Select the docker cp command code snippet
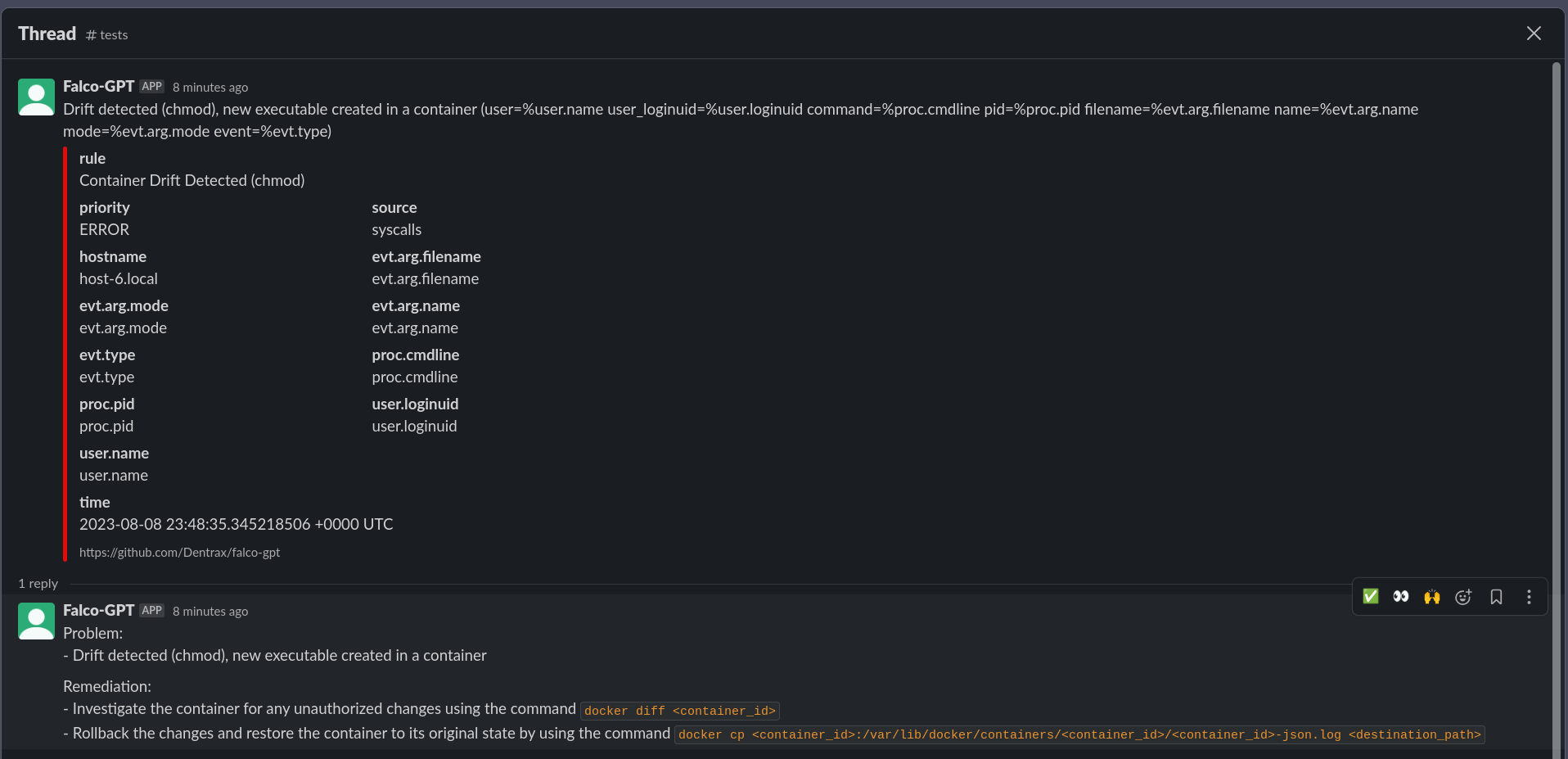 click(1079, 734)
